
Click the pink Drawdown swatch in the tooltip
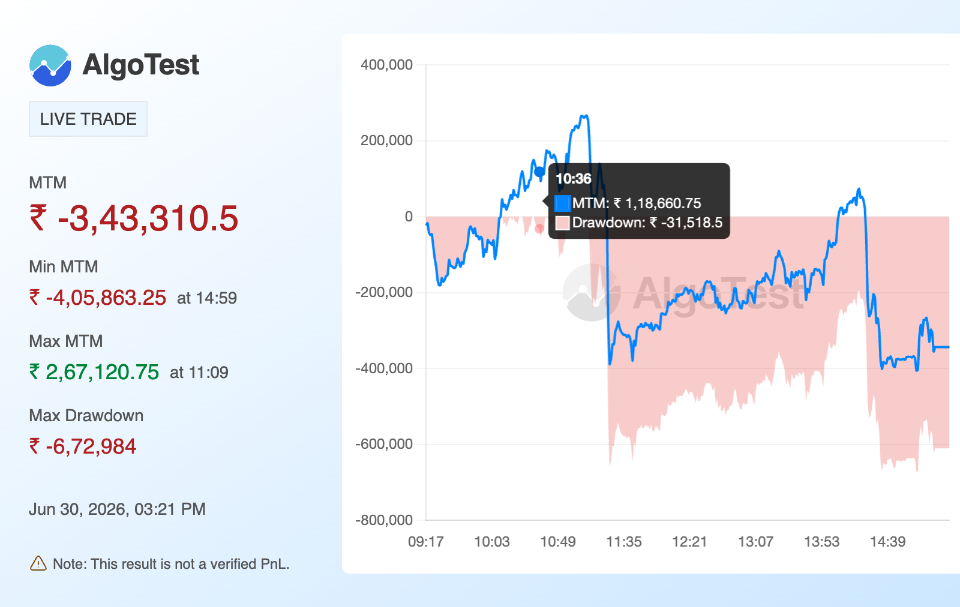(562, 223)
